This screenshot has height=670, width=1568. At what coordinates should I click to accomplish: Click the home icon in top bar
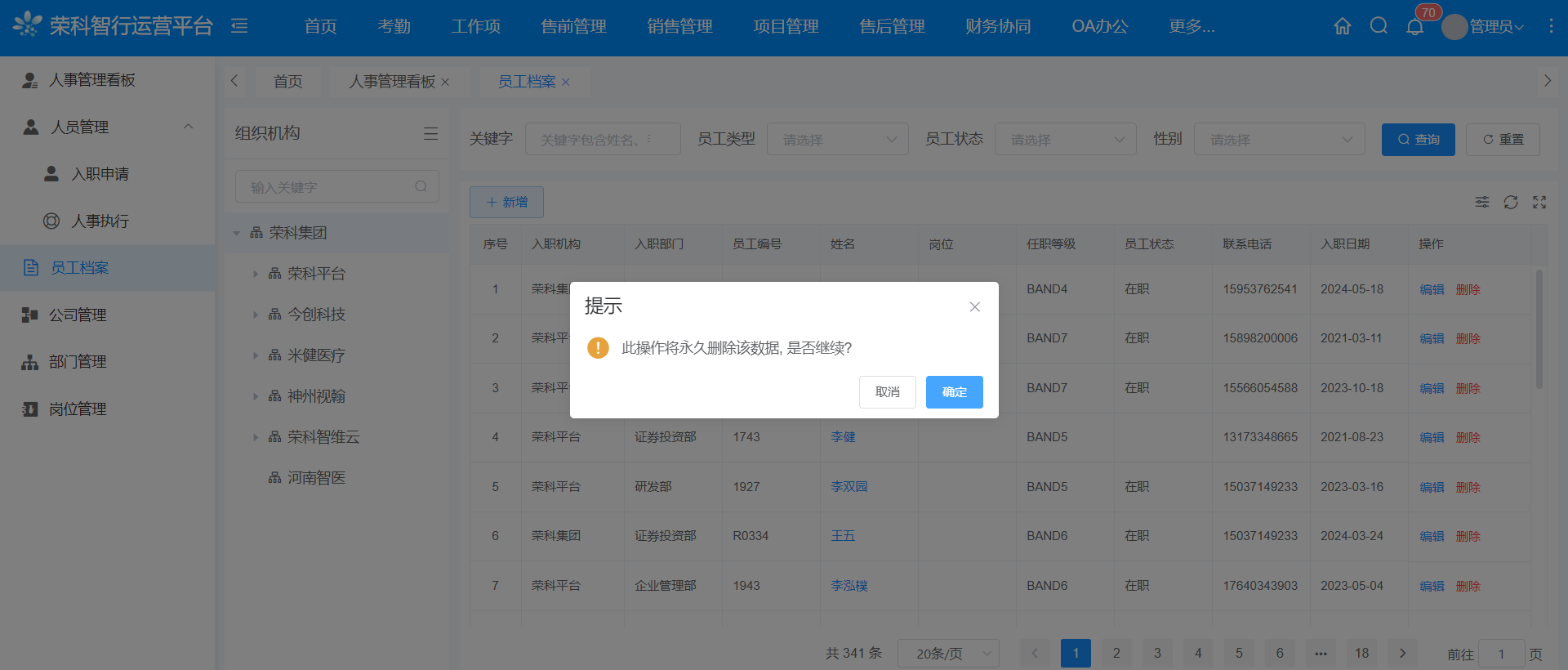click(1342, 26)
